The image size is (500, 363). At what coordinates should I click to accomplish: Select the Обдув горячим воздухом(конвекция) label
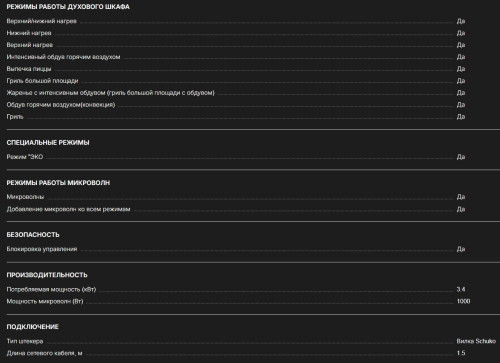click(x=61, y=105)
